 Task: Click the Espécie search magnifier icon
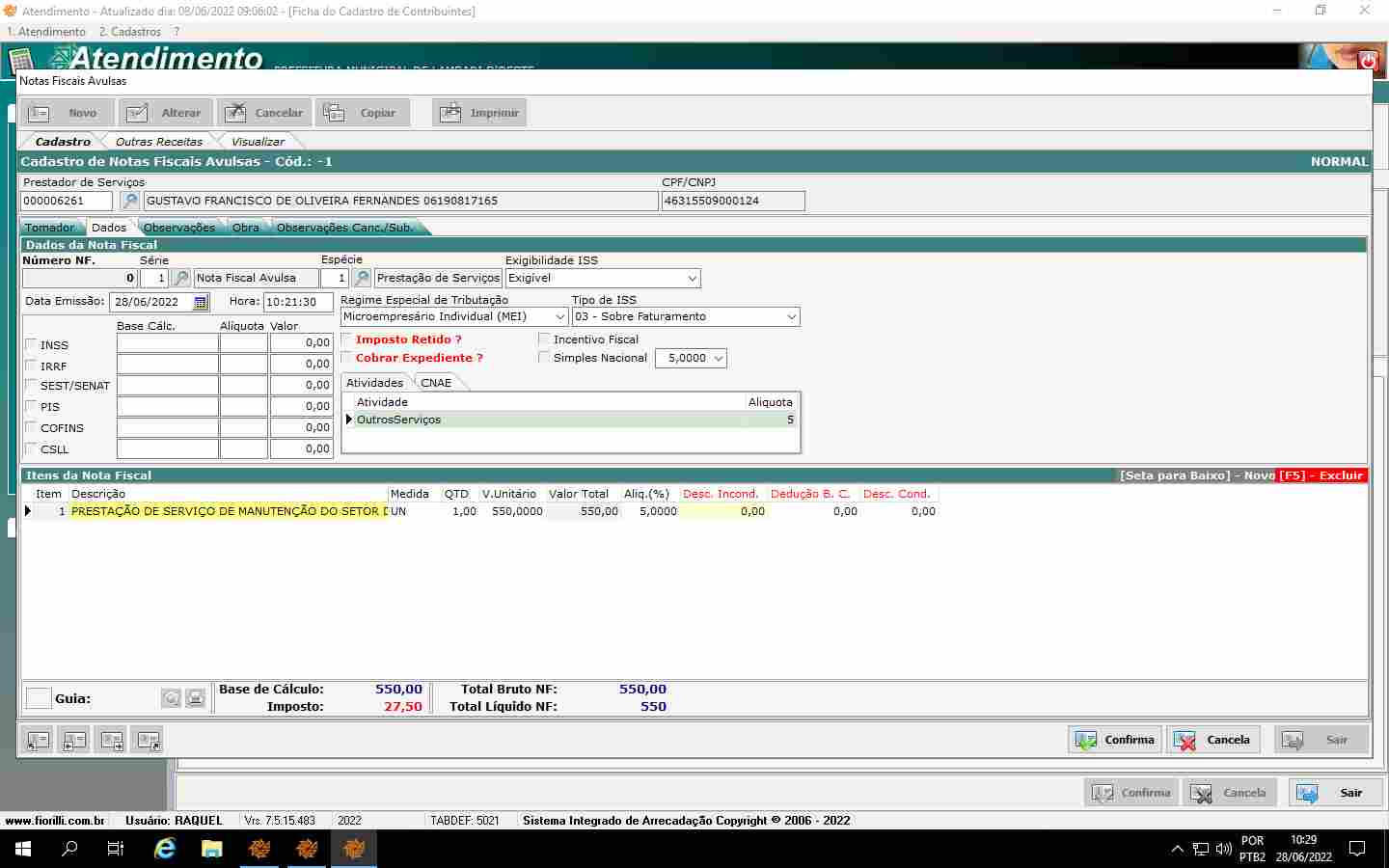tap(362, 278)
